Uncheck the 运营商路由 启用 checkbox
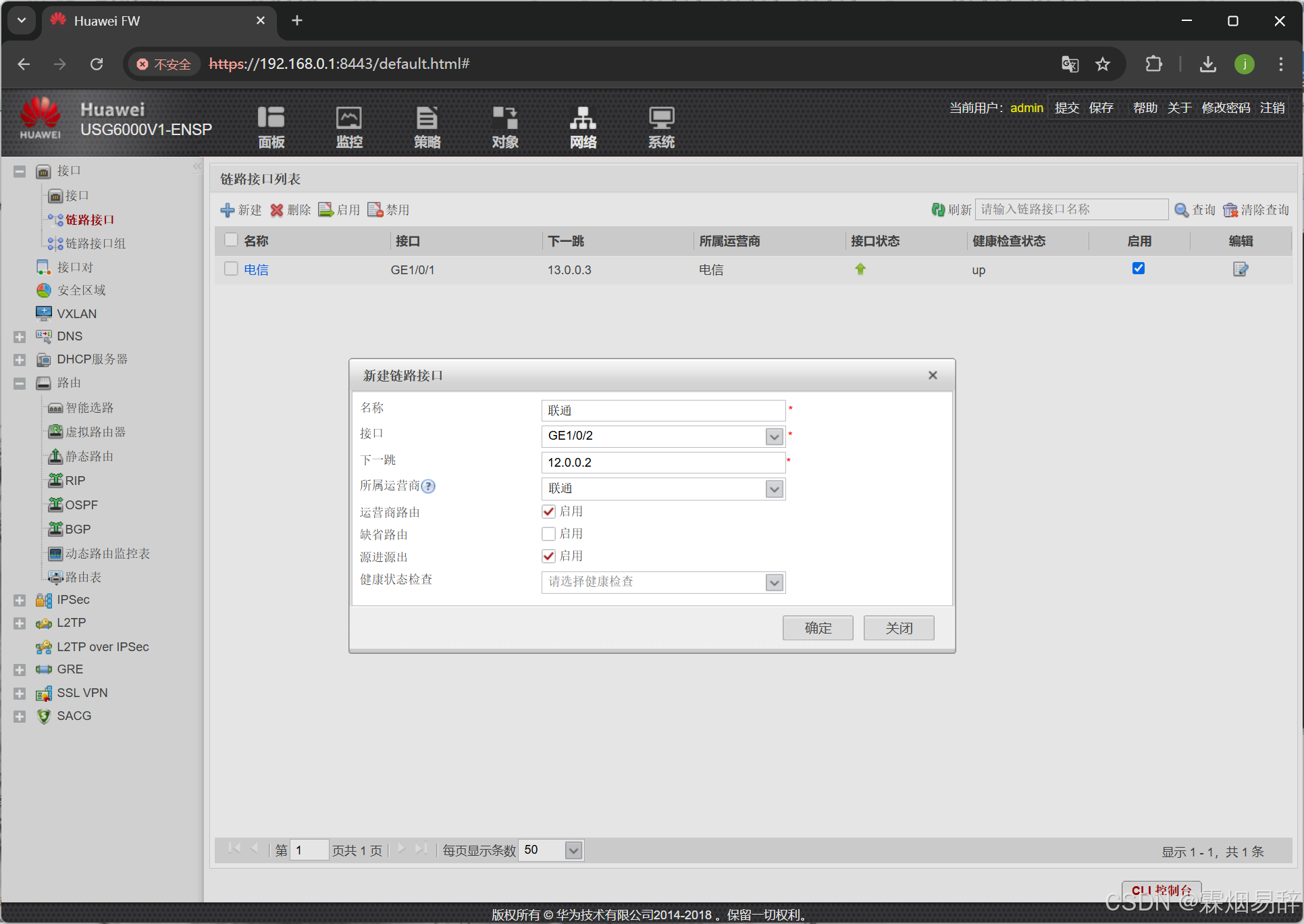This screenshot has height=924, width=1304. pyautogui.click(x=548, y=512)
